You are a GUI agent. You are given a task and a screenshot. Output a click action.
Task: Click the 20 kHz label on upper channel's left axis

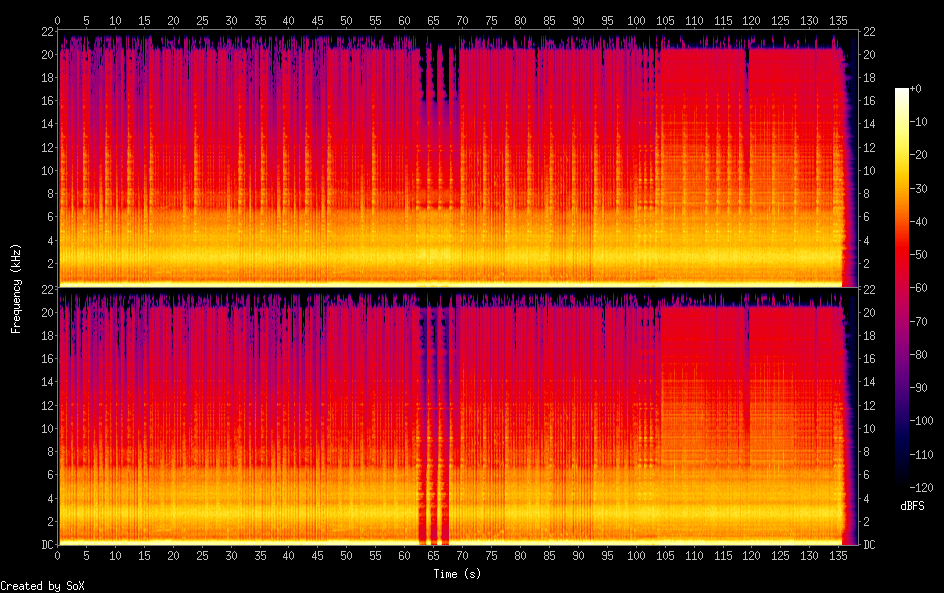tap(45, 54)
